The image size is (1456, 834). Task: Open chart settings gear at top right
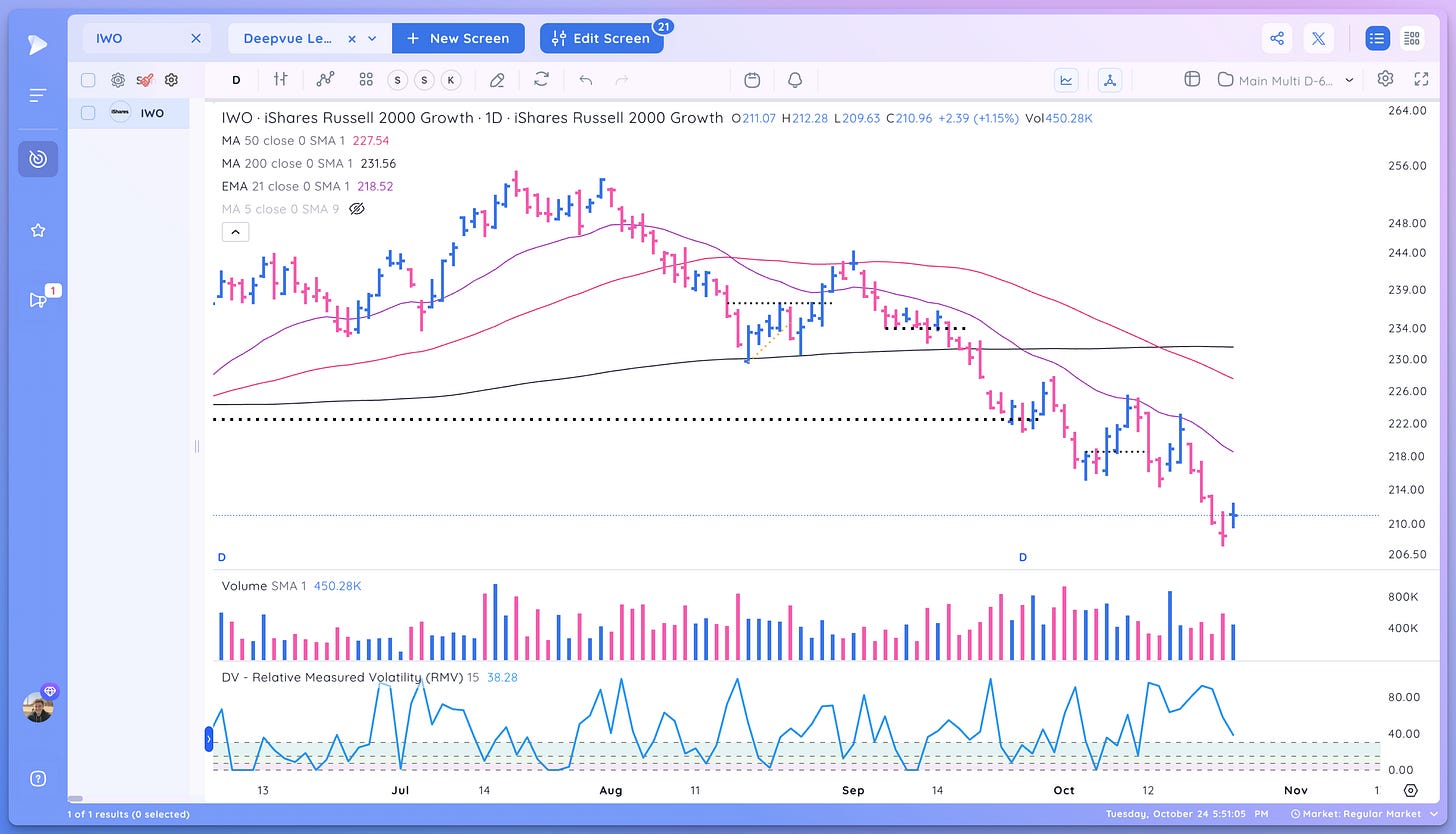[x=1385, y=79]
